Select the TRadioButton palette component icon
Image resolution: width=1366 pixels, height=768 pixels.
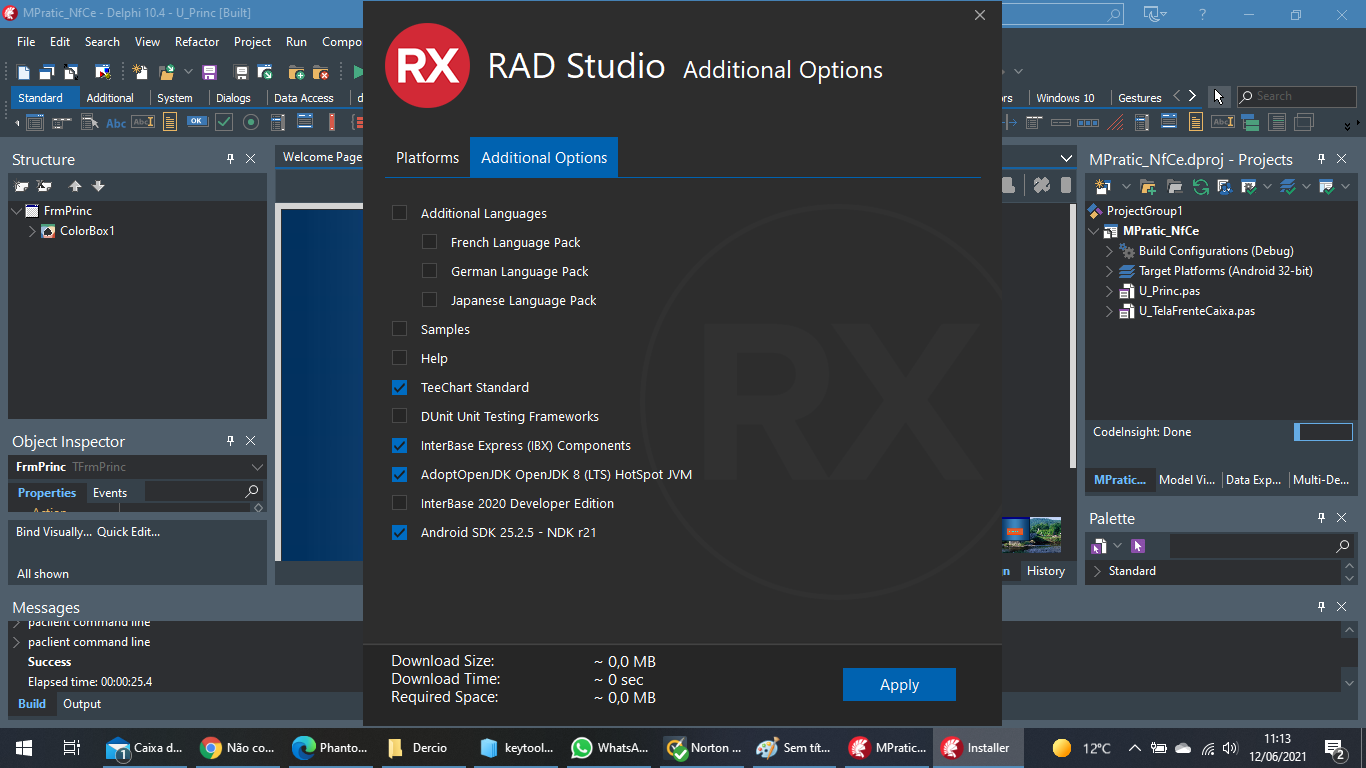point(251,122)
